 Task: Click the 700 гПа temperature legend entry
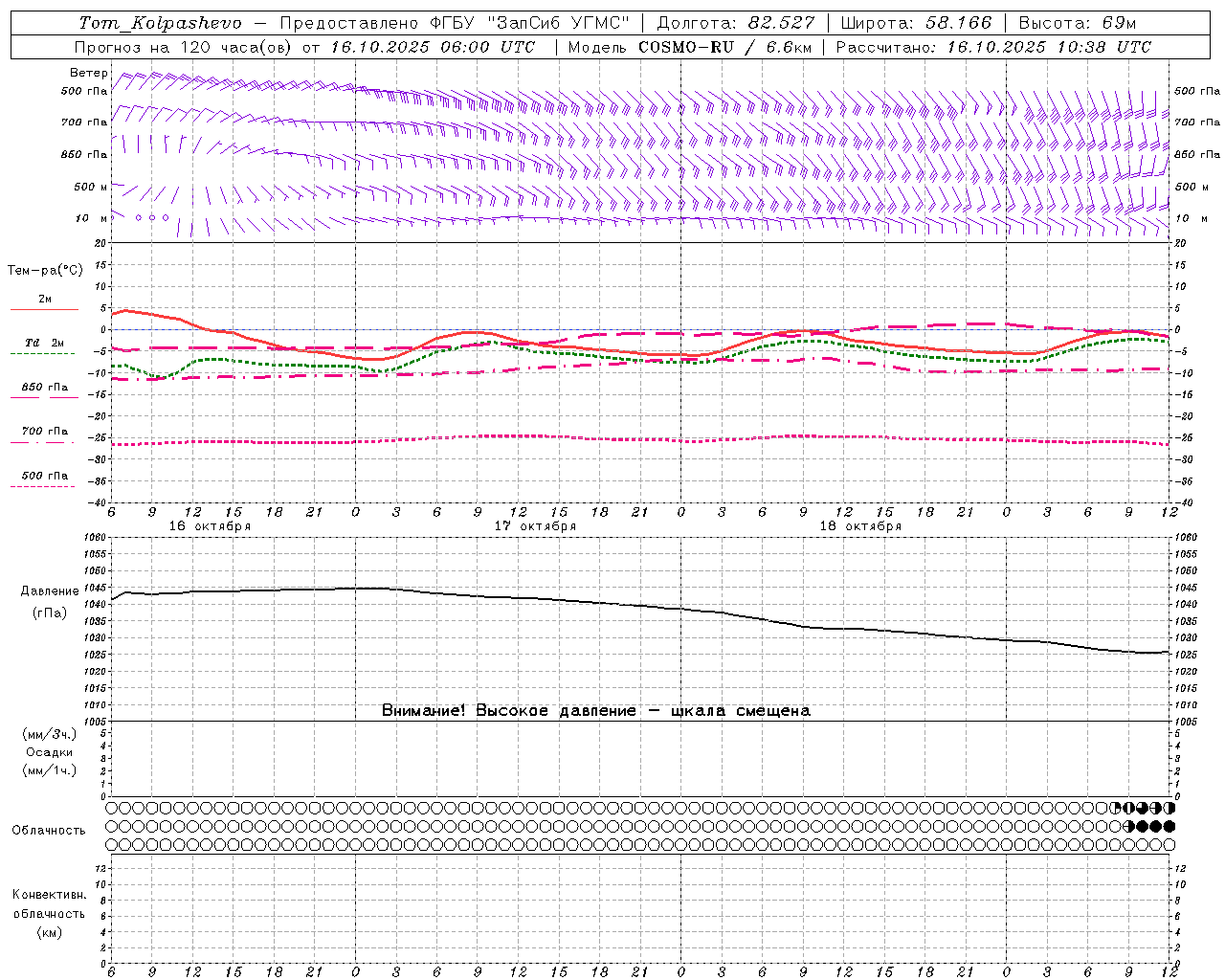point(45,431)
